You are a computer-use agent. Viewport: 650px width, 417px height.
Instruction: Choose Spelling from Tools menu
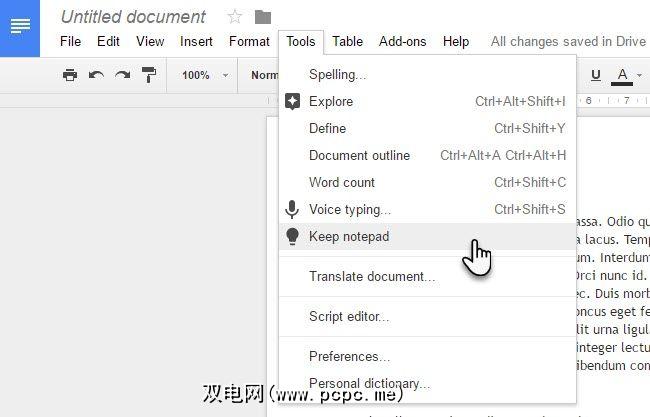[x=428, y=75]
